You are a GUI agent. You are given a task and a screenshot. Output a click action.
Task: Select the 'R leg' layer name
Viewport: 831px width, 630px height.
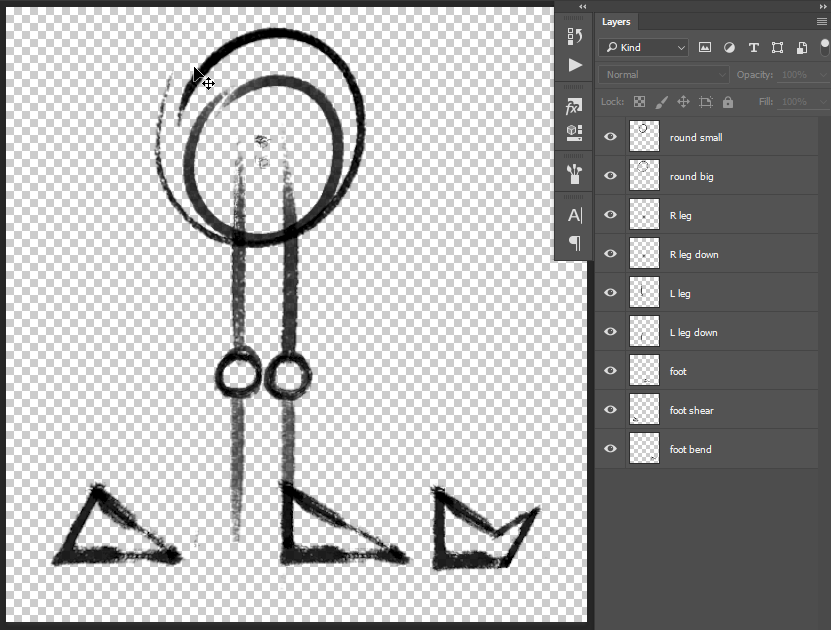click(x=680, y=216)
